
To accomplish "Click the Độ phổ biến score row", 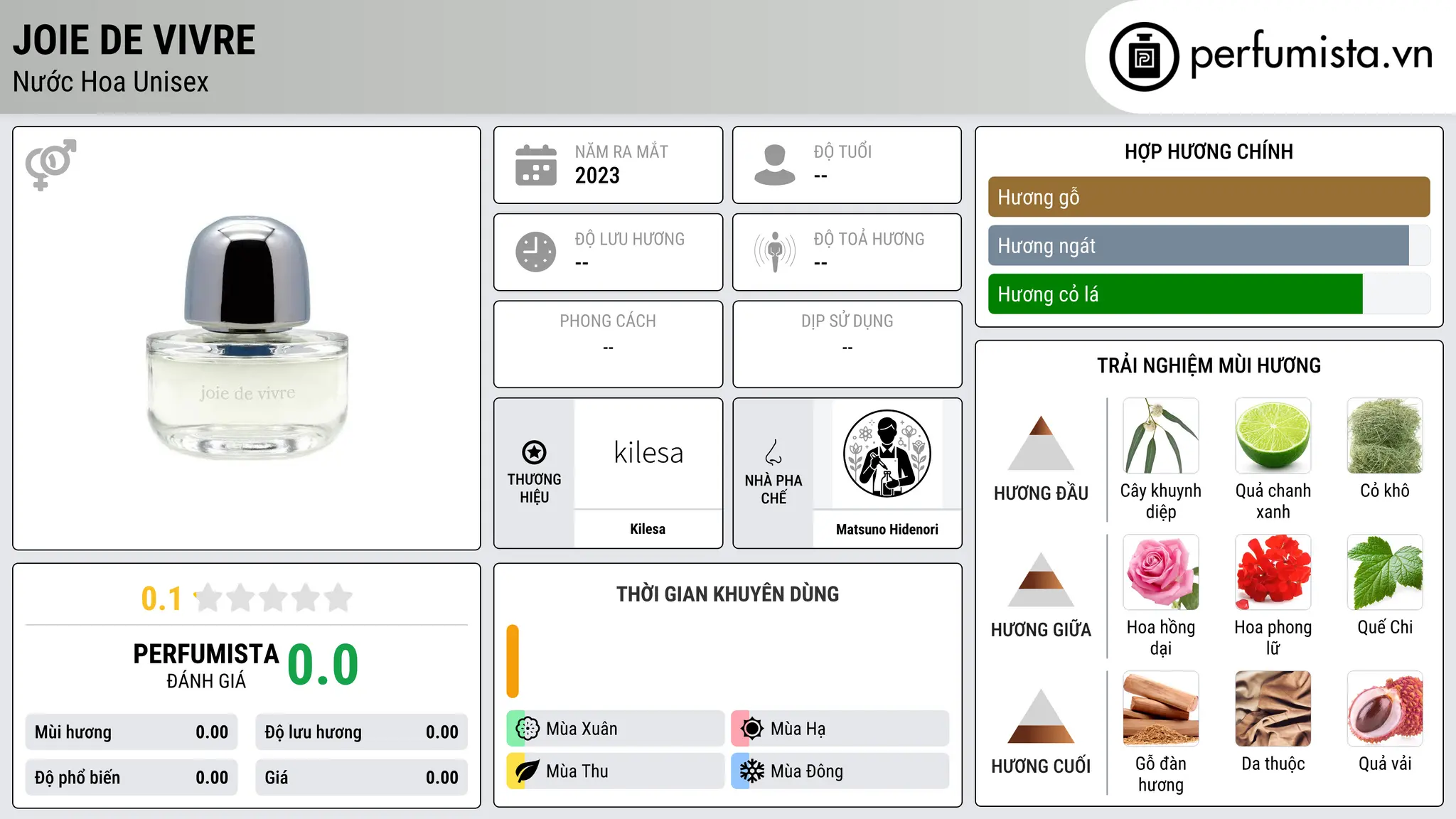I will (132, 778).
